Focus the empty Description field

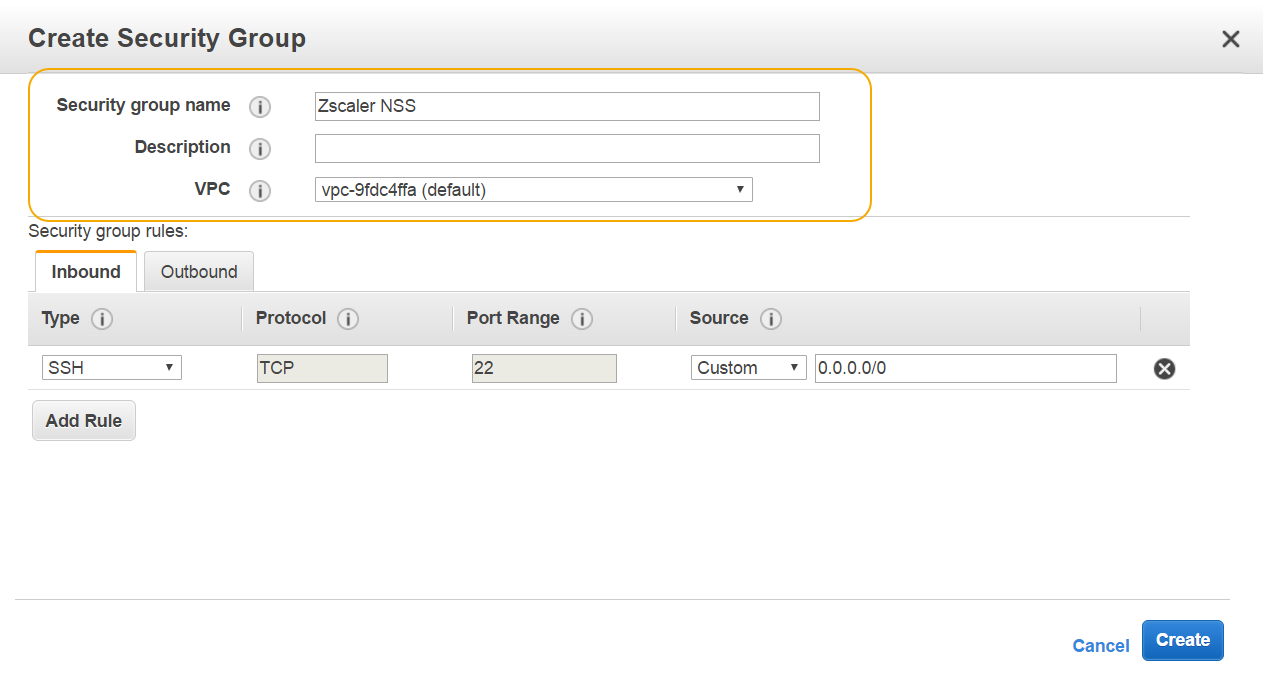pos(567,148)
